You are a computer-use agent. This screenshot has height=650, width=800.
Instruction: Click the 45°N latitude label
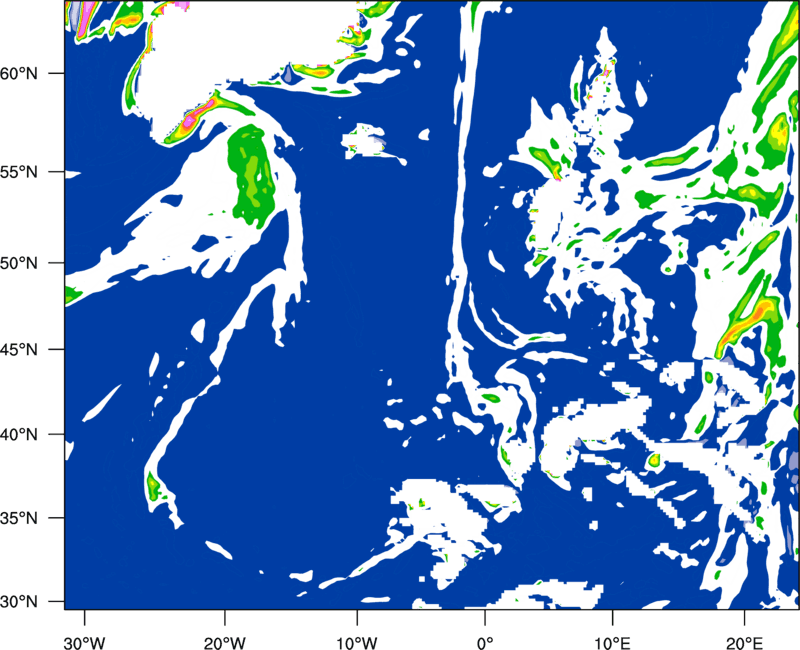[x=19, y=349]
